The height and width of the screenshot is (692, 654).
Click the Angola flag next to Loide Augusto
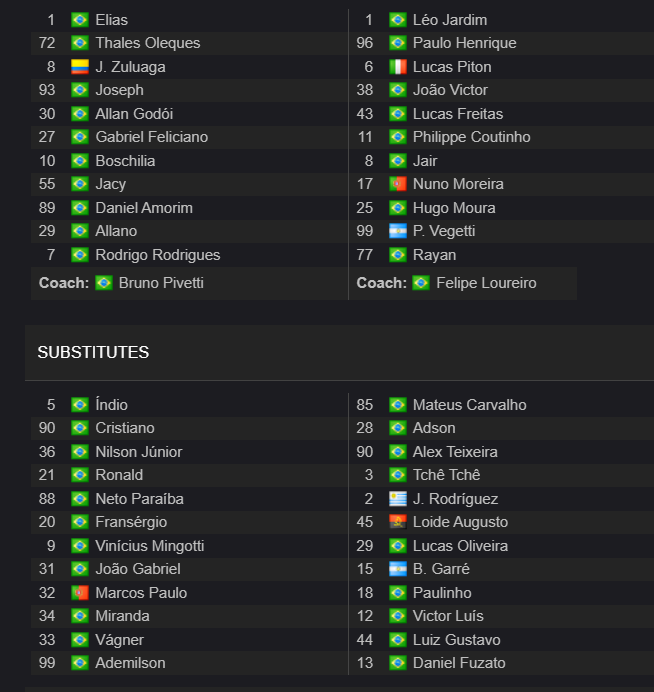(398, 522)
